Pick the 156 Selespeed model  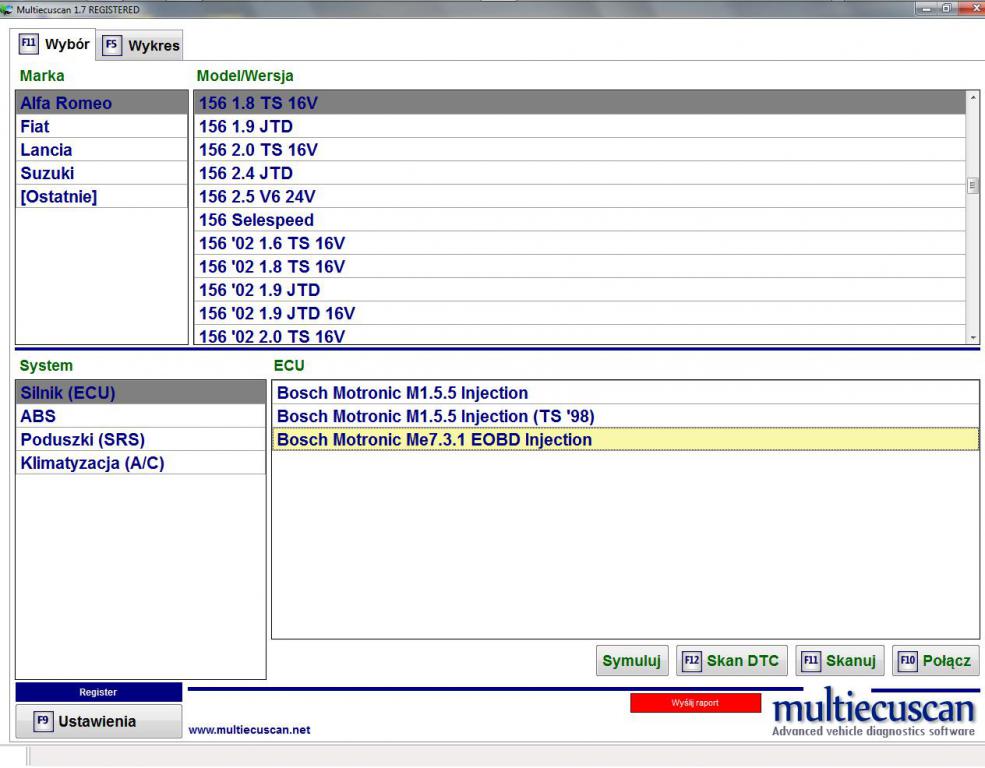coord(579,220)
